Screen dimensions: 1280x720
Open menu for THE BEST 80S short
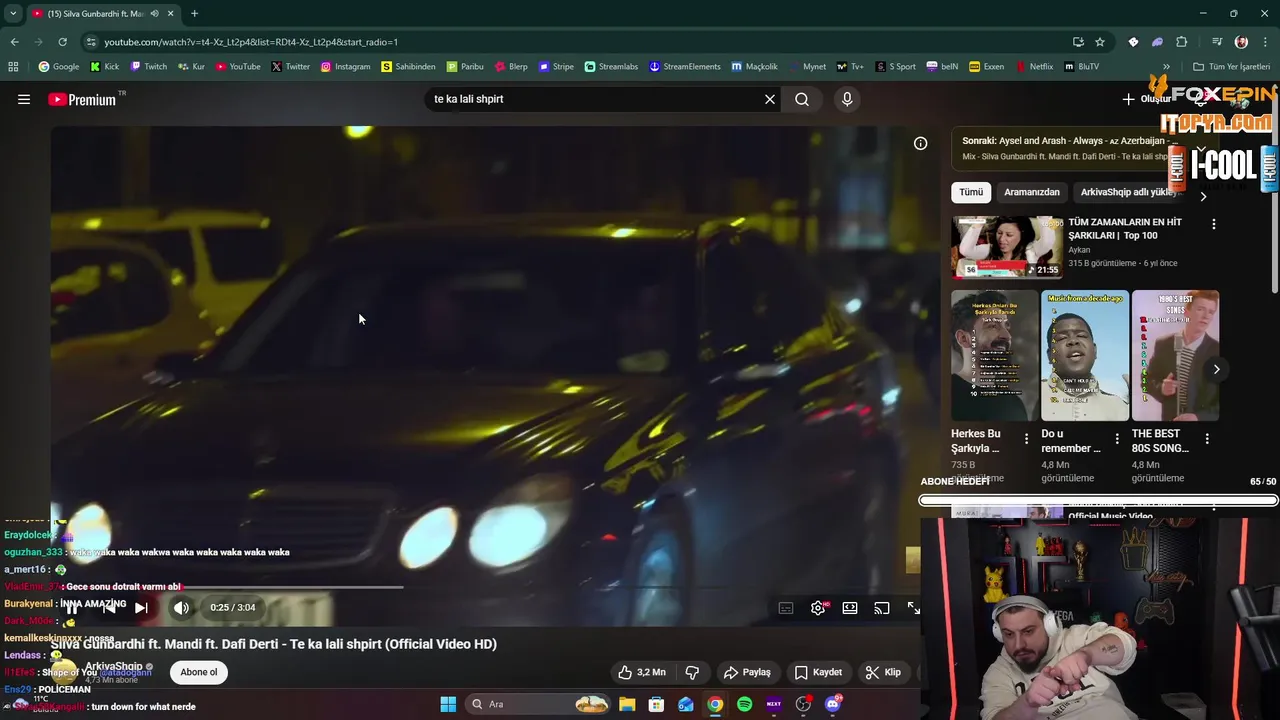coord(1207,439)
